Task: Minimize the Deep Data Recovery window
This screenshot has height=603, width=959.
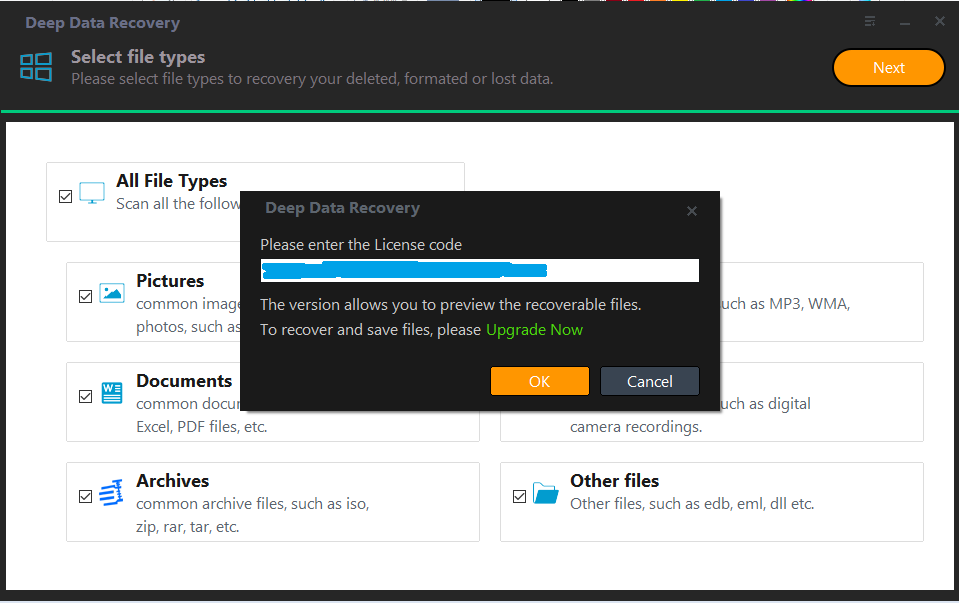Action: click(x=905, y=23)
